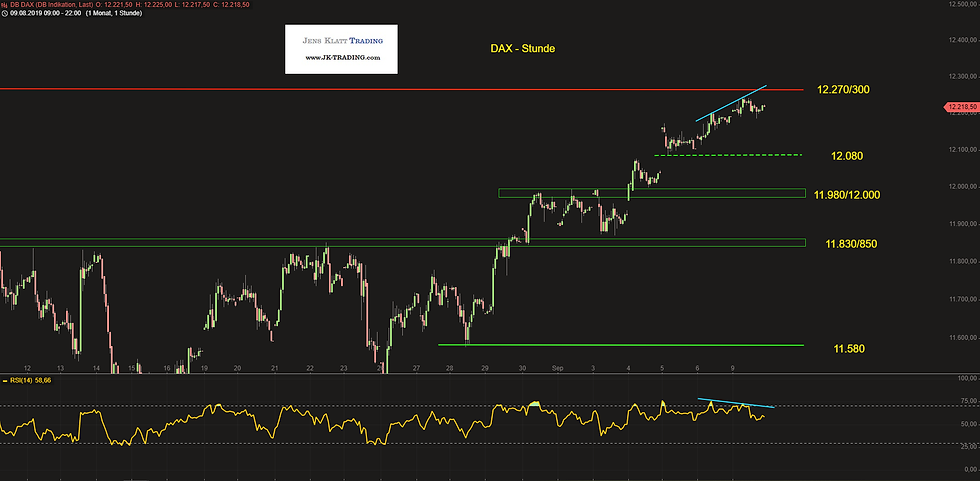The width and height of the screenshot is (980, 481).
Task: Select the 11.830/850 zone label
Action: [851, 244]
